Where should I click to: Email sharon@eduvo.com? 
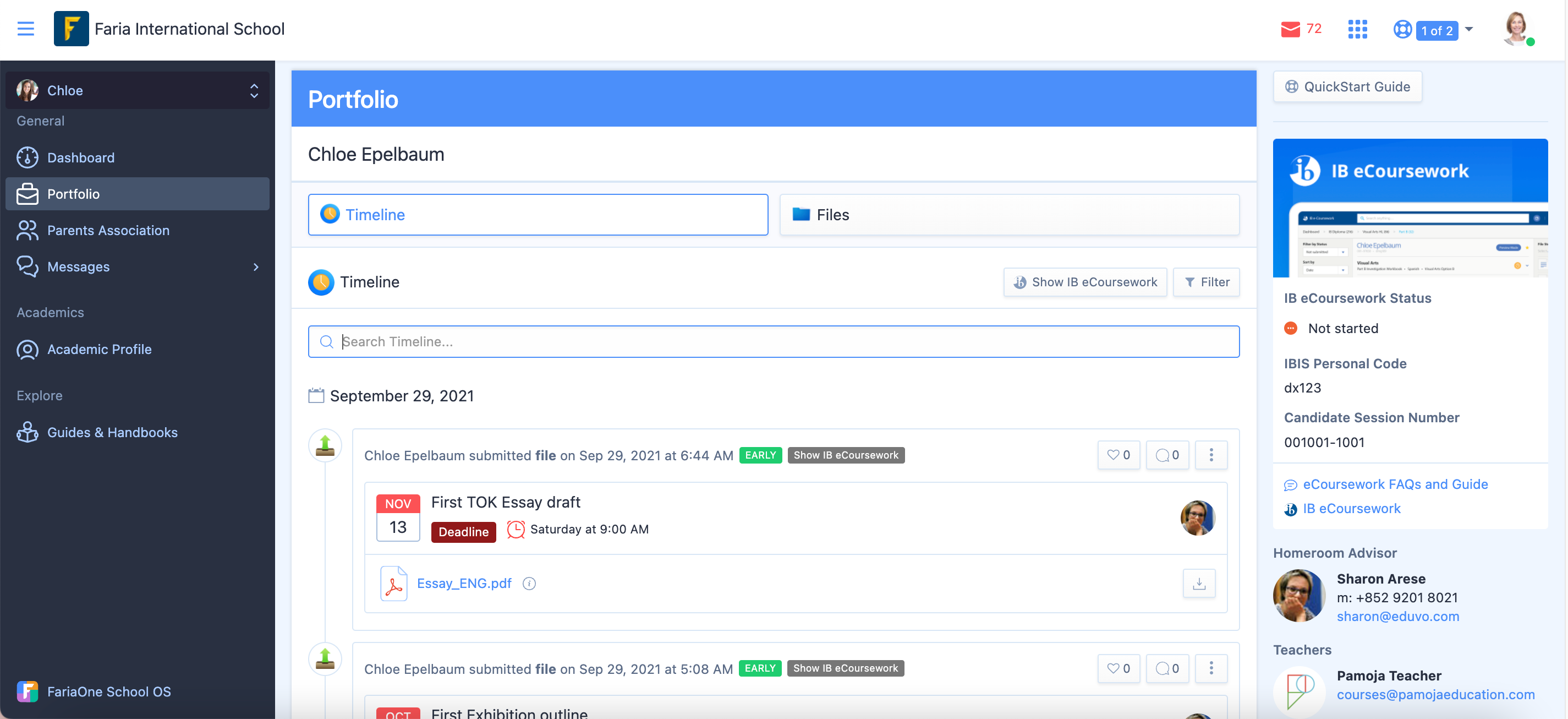coord(1397,616)
